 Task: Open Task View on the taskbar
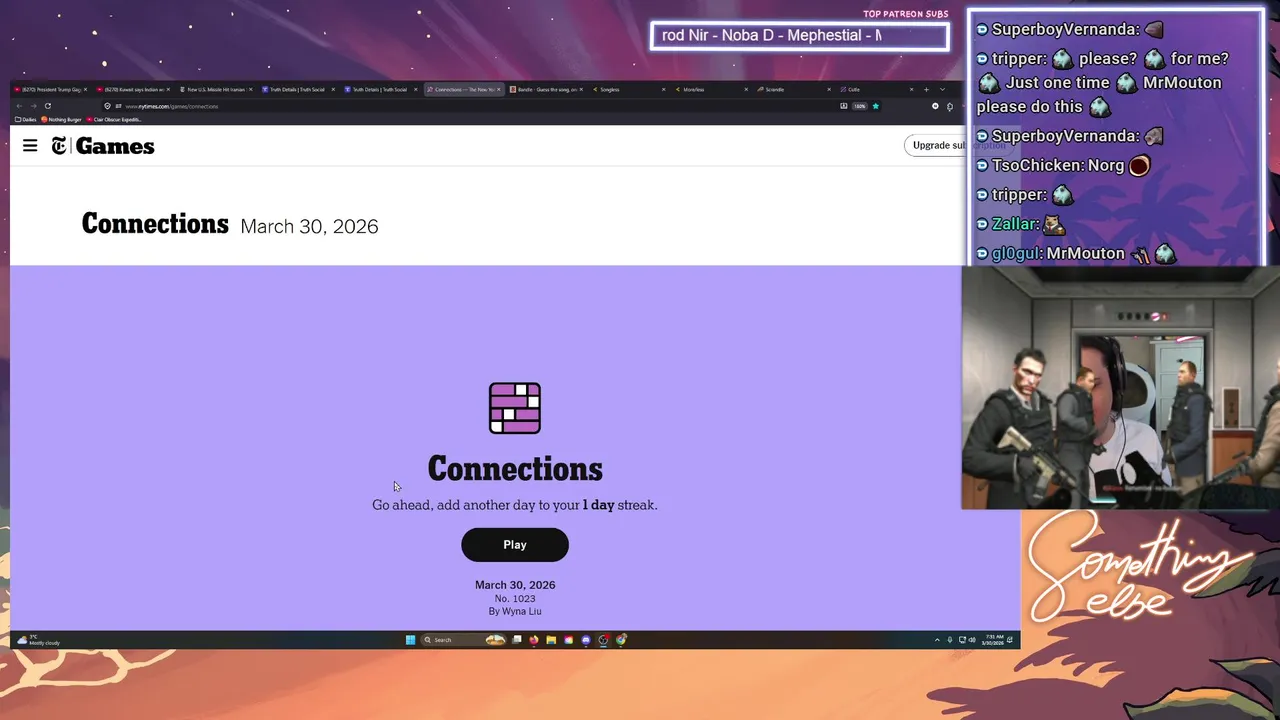(x=517, y=640)
